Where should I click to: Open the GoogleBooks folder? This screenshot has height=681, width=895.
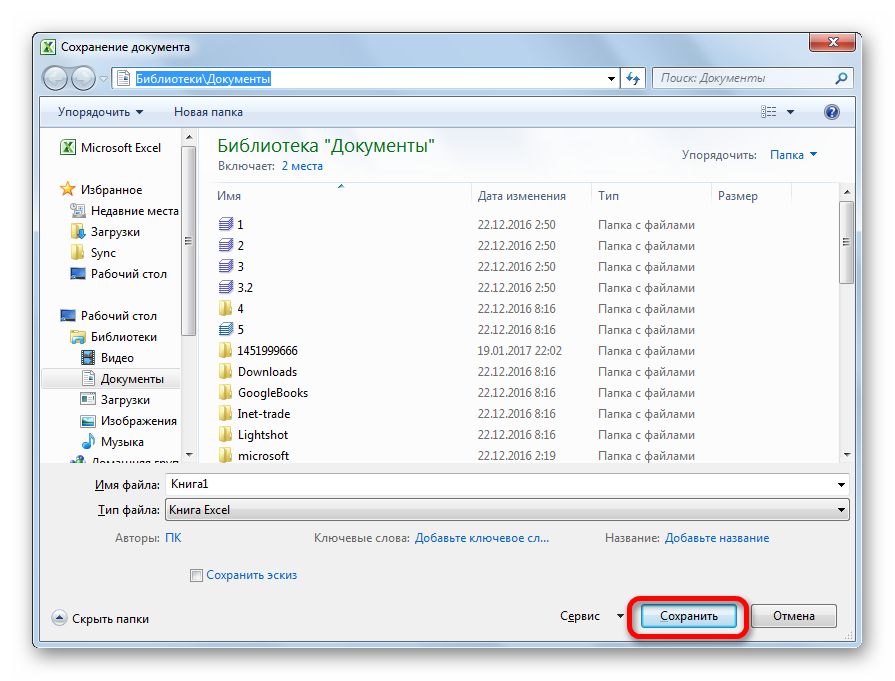click(x=272, y=393)
